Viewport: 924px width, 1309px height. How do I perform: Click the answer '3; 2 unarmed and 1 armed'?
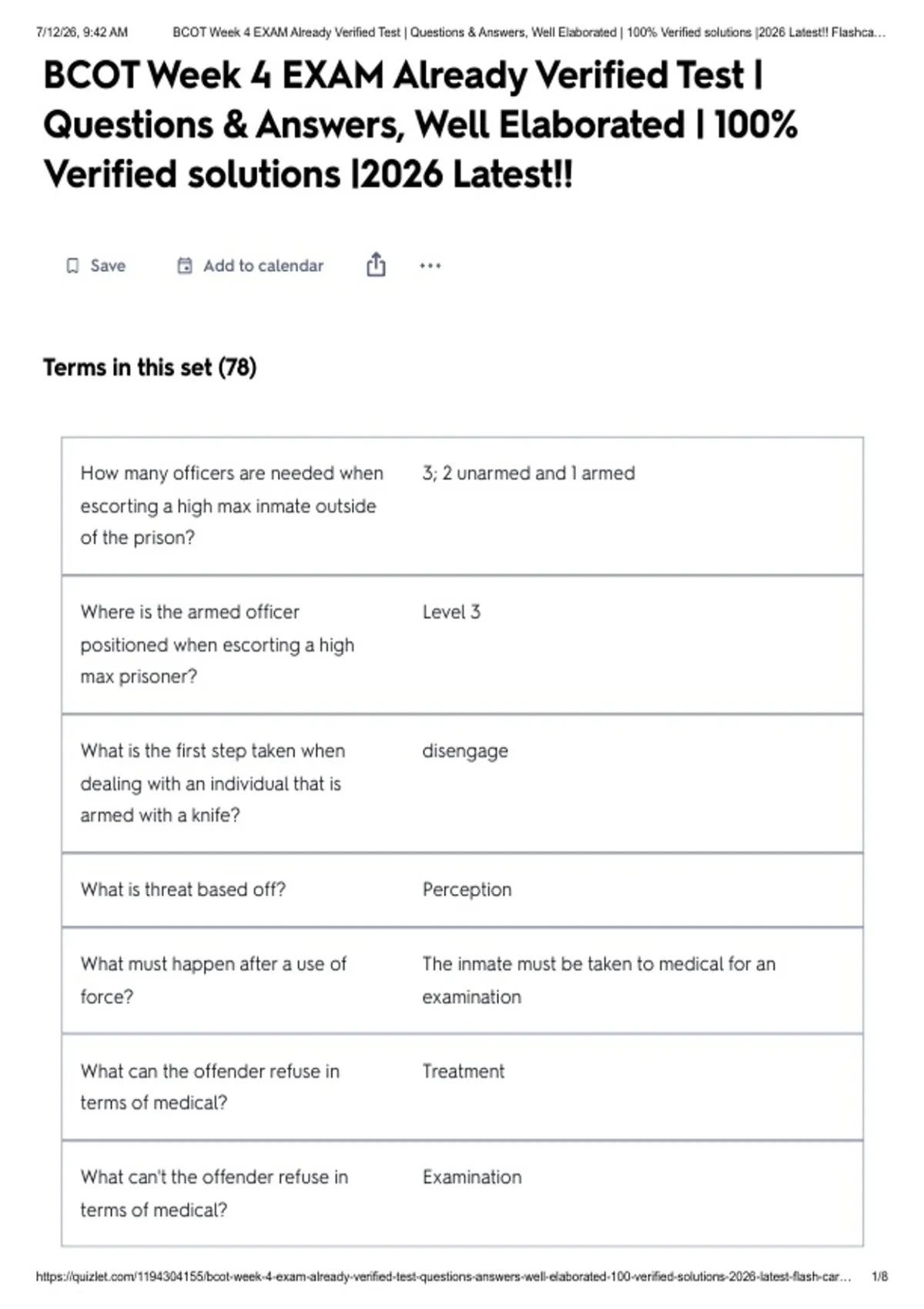528,473
